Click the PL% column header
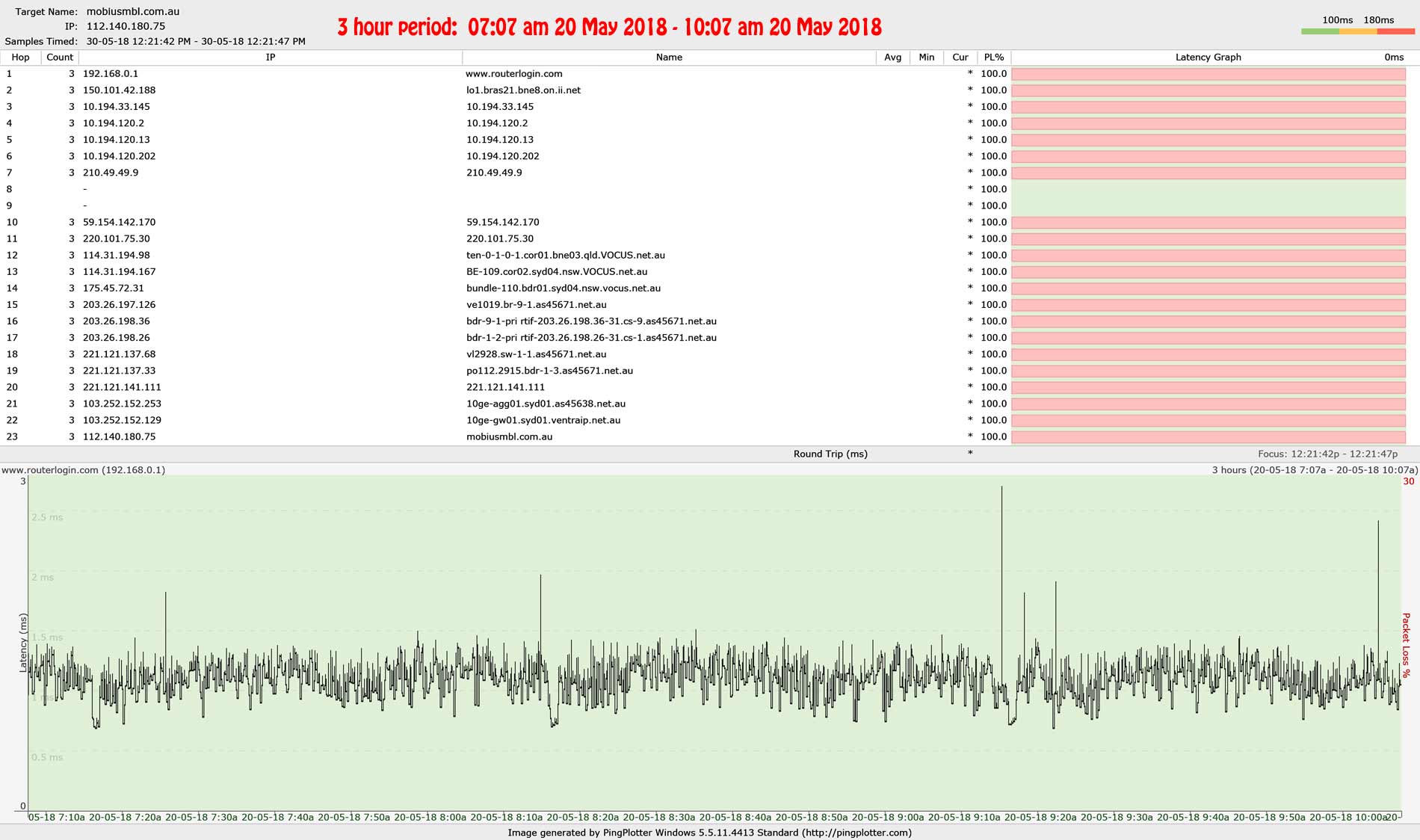The image size is (1420, 840). [994, 58]
